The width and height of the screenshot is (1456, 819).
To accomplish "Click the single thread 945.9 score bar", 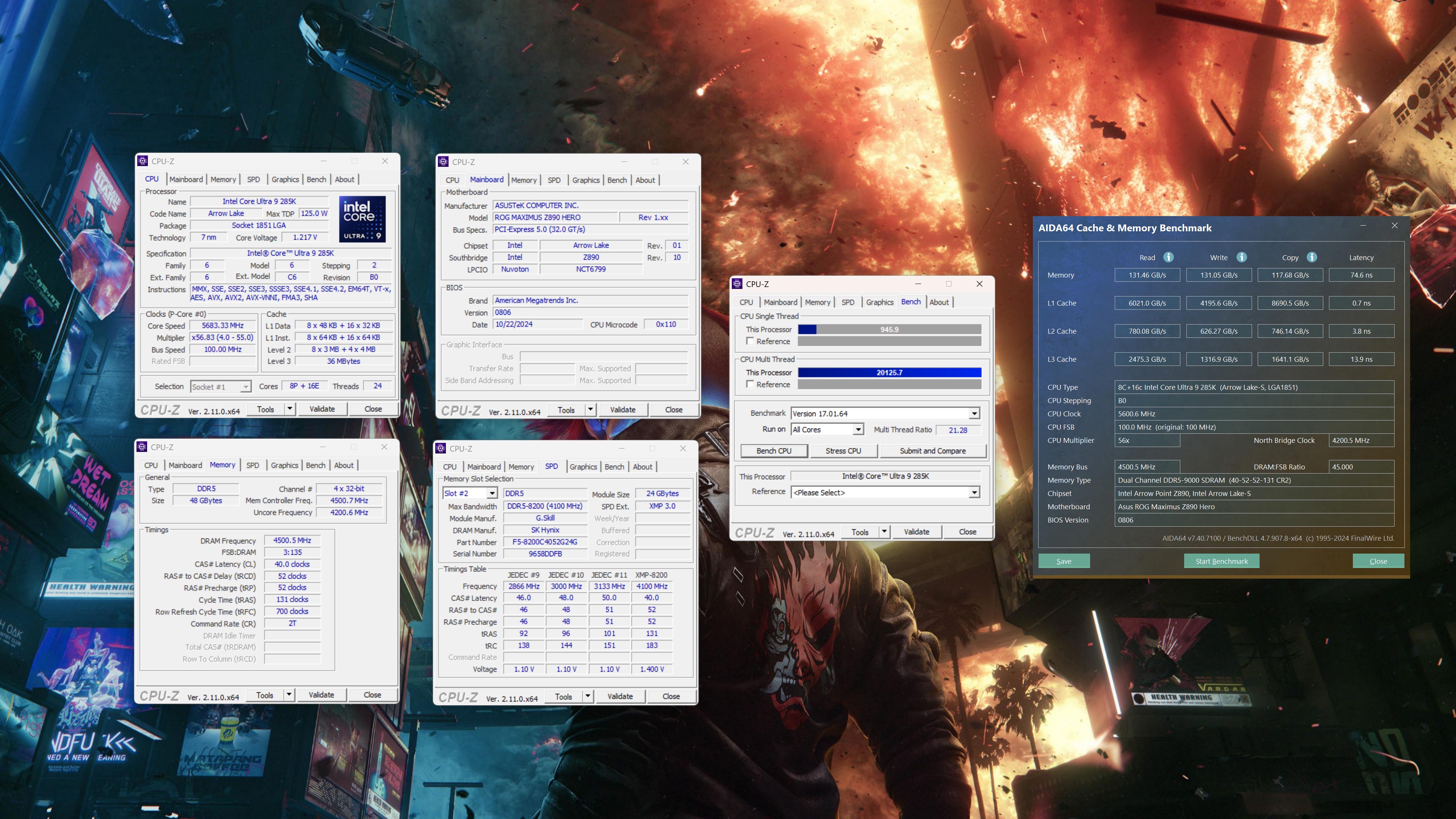I will tap(890, 329).
